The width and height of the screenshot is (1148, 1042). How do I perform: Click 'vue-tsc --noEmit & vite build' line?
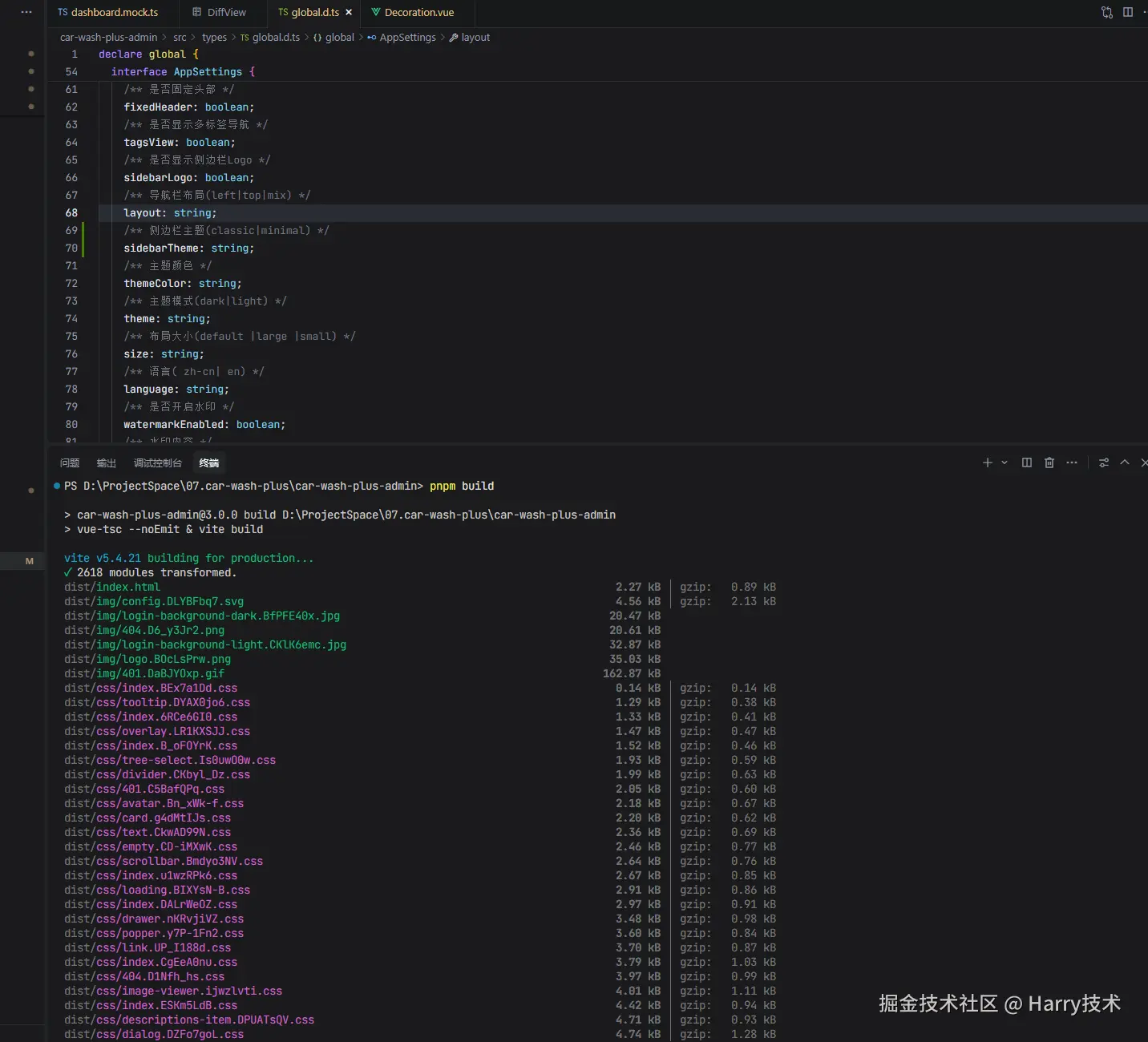pyautogui.click(x=170, y=529)
